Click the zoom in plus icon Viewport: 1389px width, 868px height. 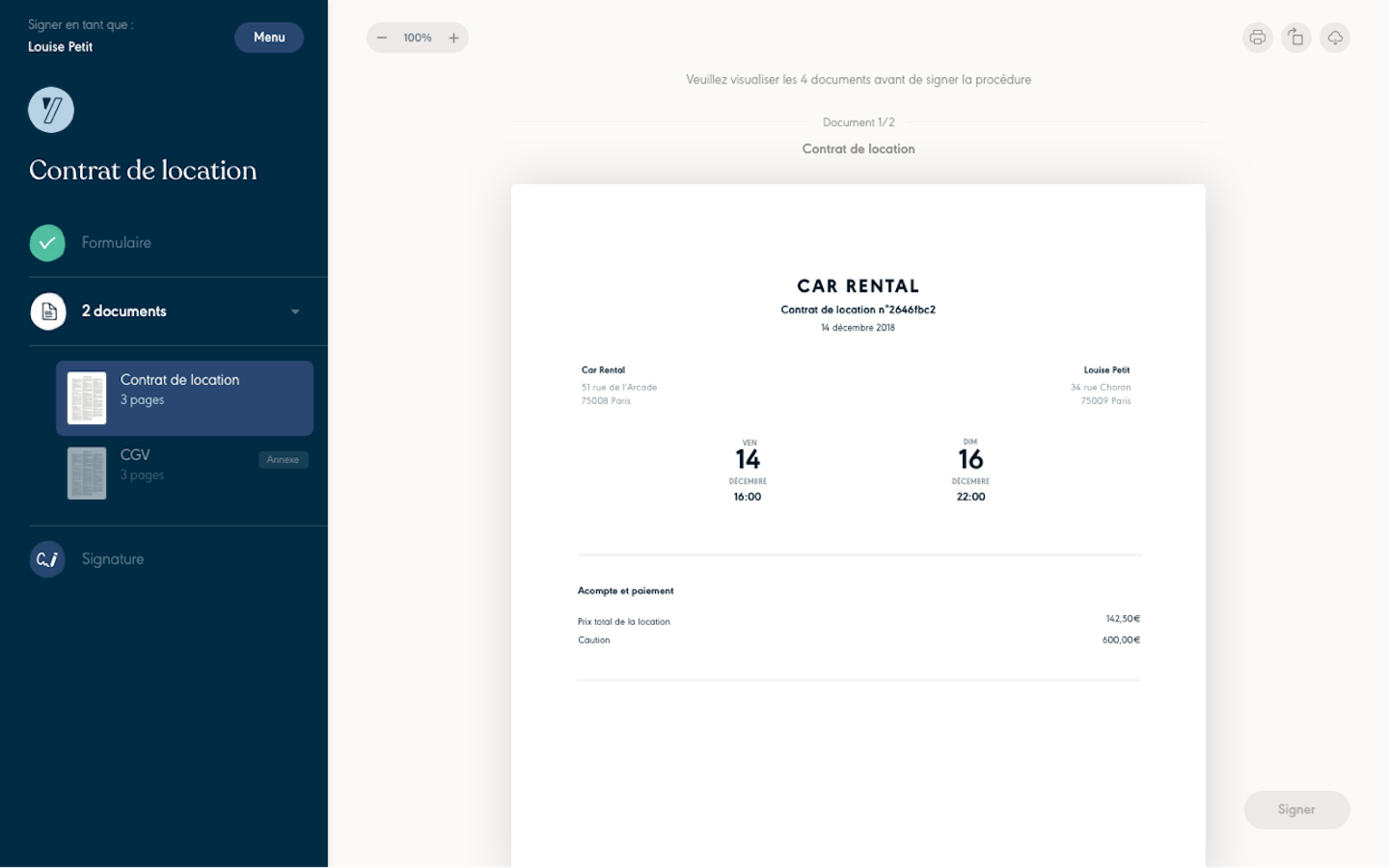click(453, 38)
